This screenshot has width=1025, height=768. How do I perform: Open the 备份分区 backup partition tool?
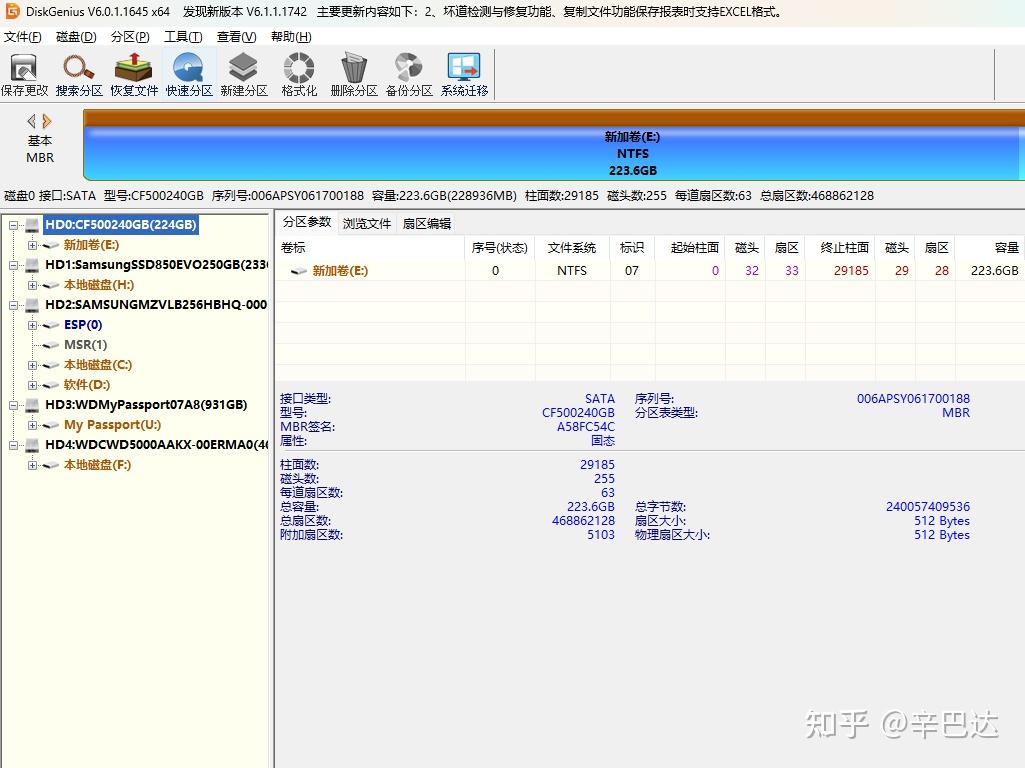point(409,75)
